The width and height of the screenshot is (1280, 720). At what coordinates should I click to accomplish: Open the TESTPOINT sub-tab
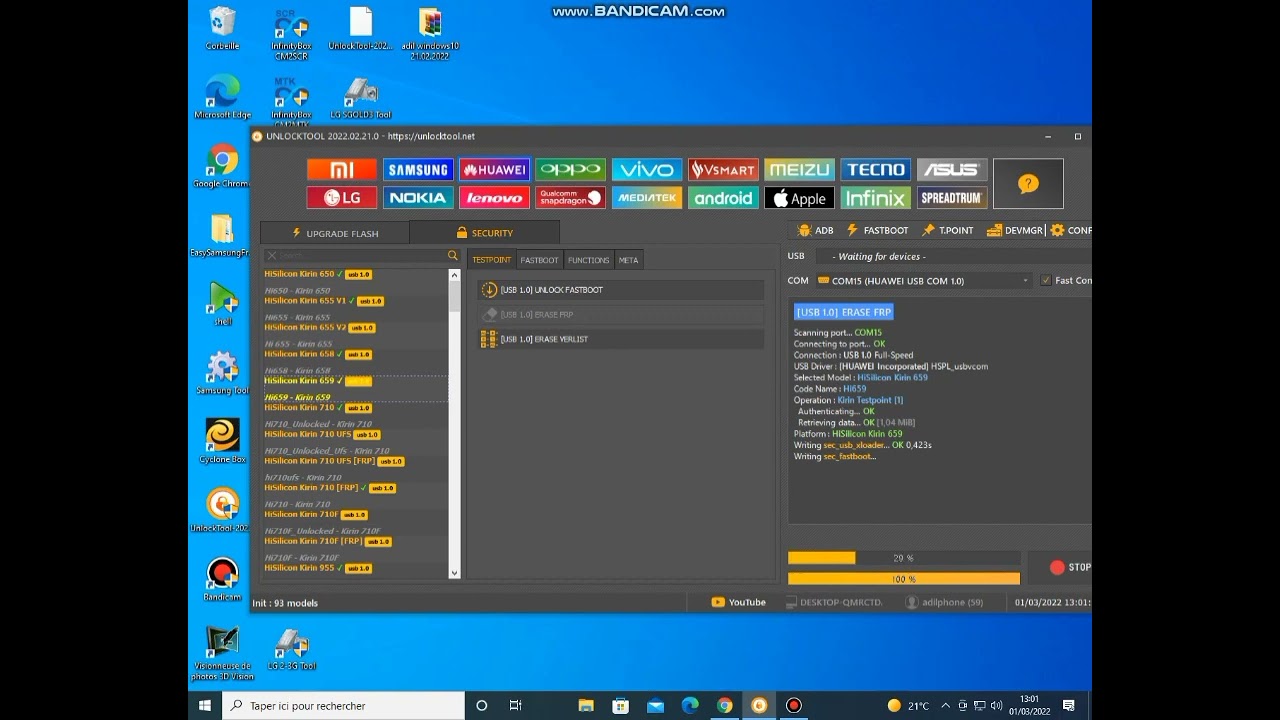coord(491,260)
